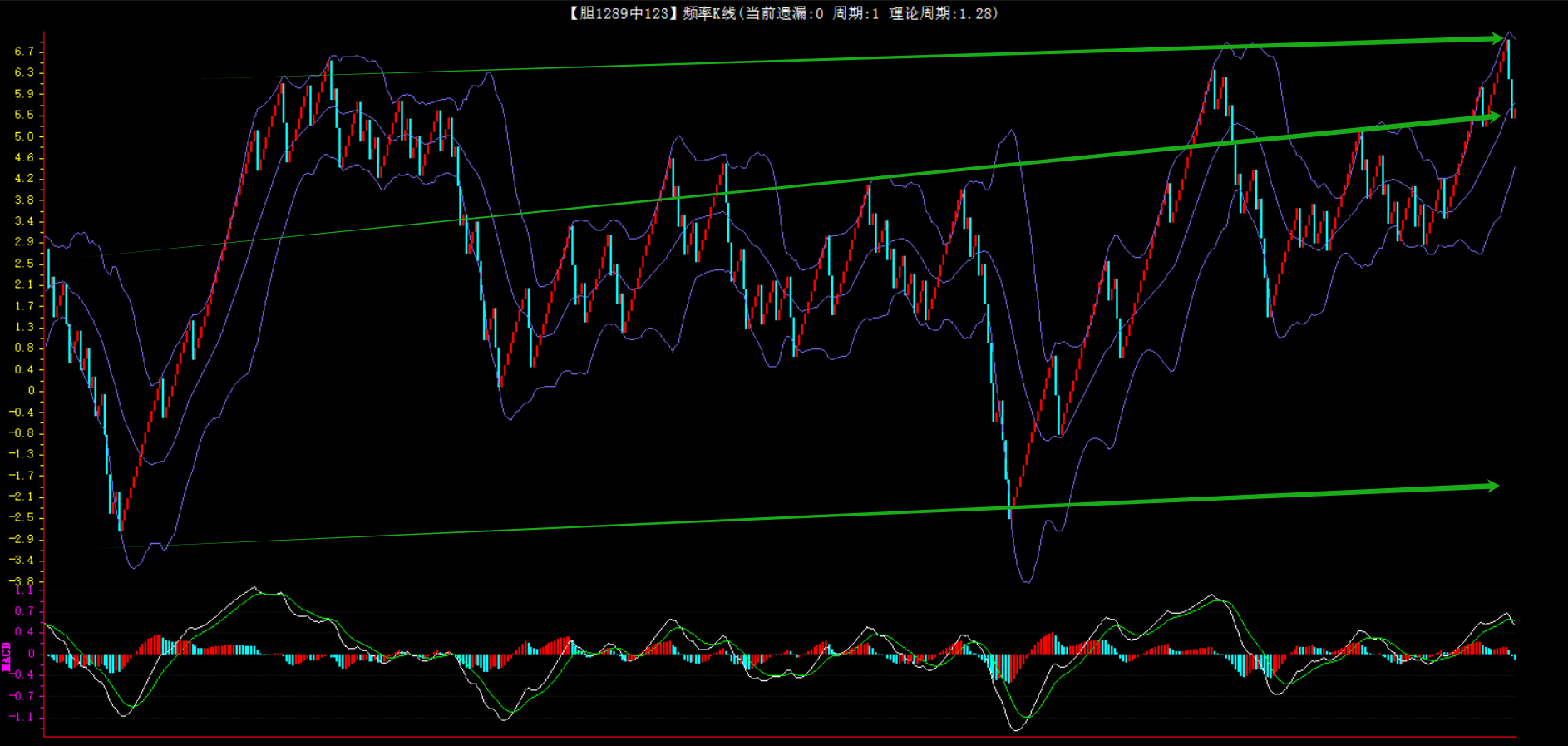The width and height of the screenshot is (1568, 746).
Task: Select the 6.7 price axis label
Action: (x=24, y=52)
